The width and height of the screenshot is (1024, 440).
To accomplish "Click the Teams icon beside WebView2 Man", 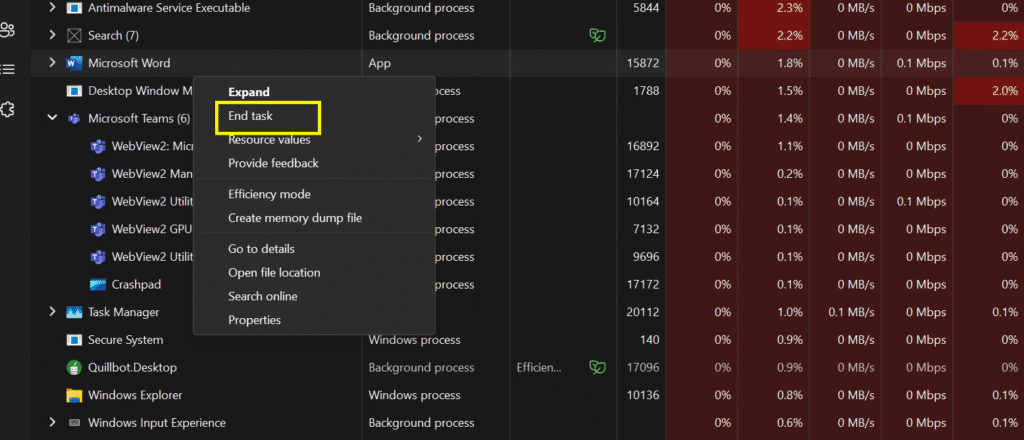I will click(x=98, y=174).
